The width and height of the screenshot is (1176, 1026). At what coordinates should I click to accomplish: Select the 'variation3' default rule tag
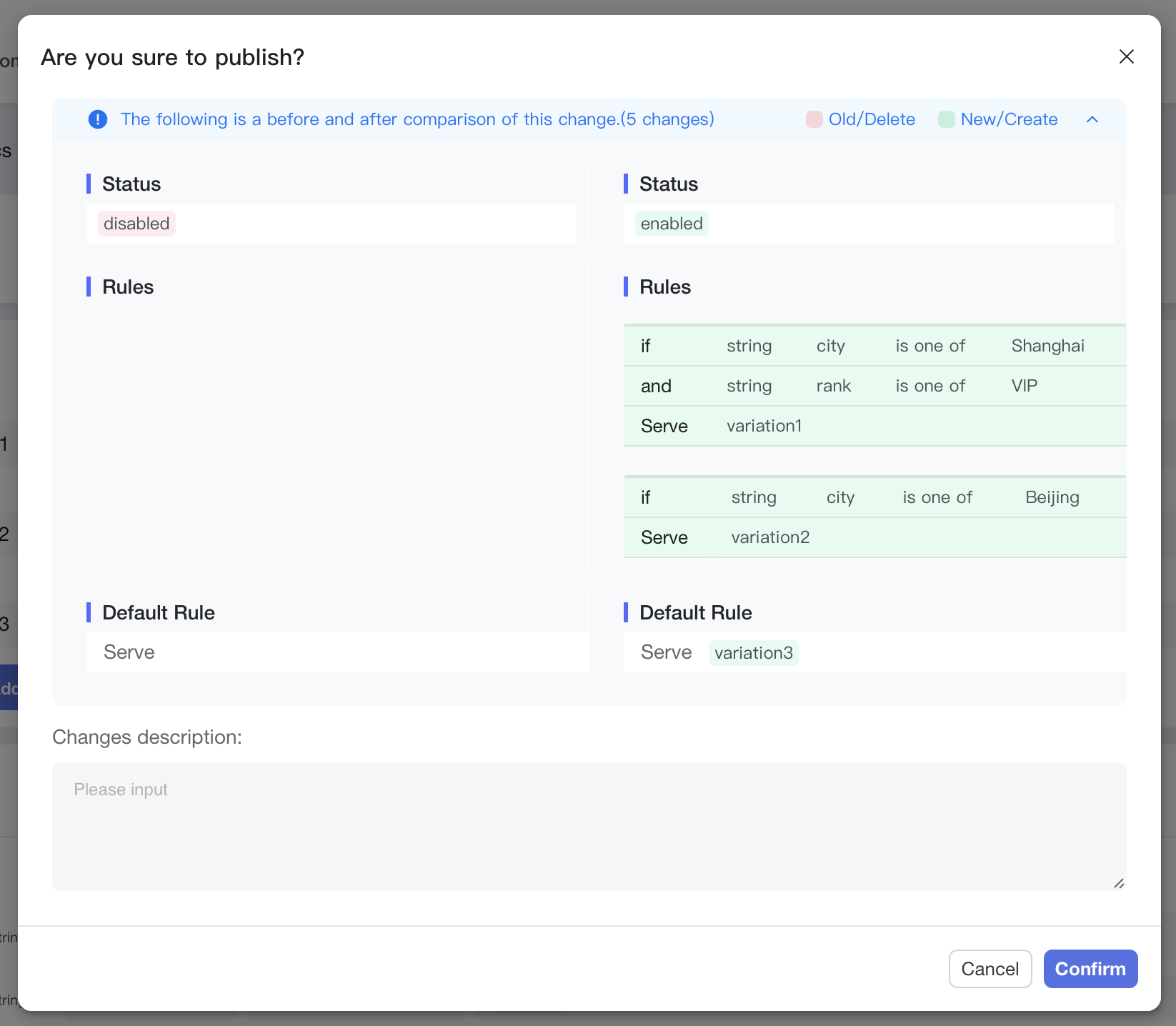[x=754, y=653]
